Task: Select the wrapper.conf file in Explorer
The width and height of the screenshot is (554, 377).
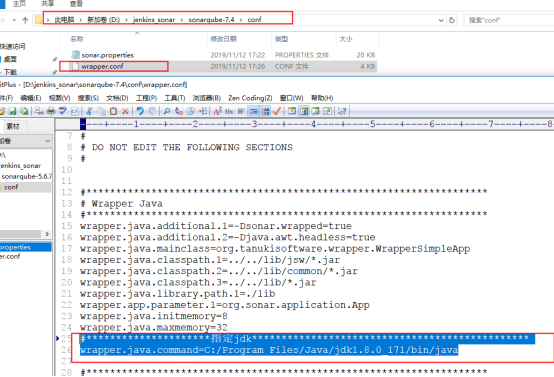Action: coord(102,66)
